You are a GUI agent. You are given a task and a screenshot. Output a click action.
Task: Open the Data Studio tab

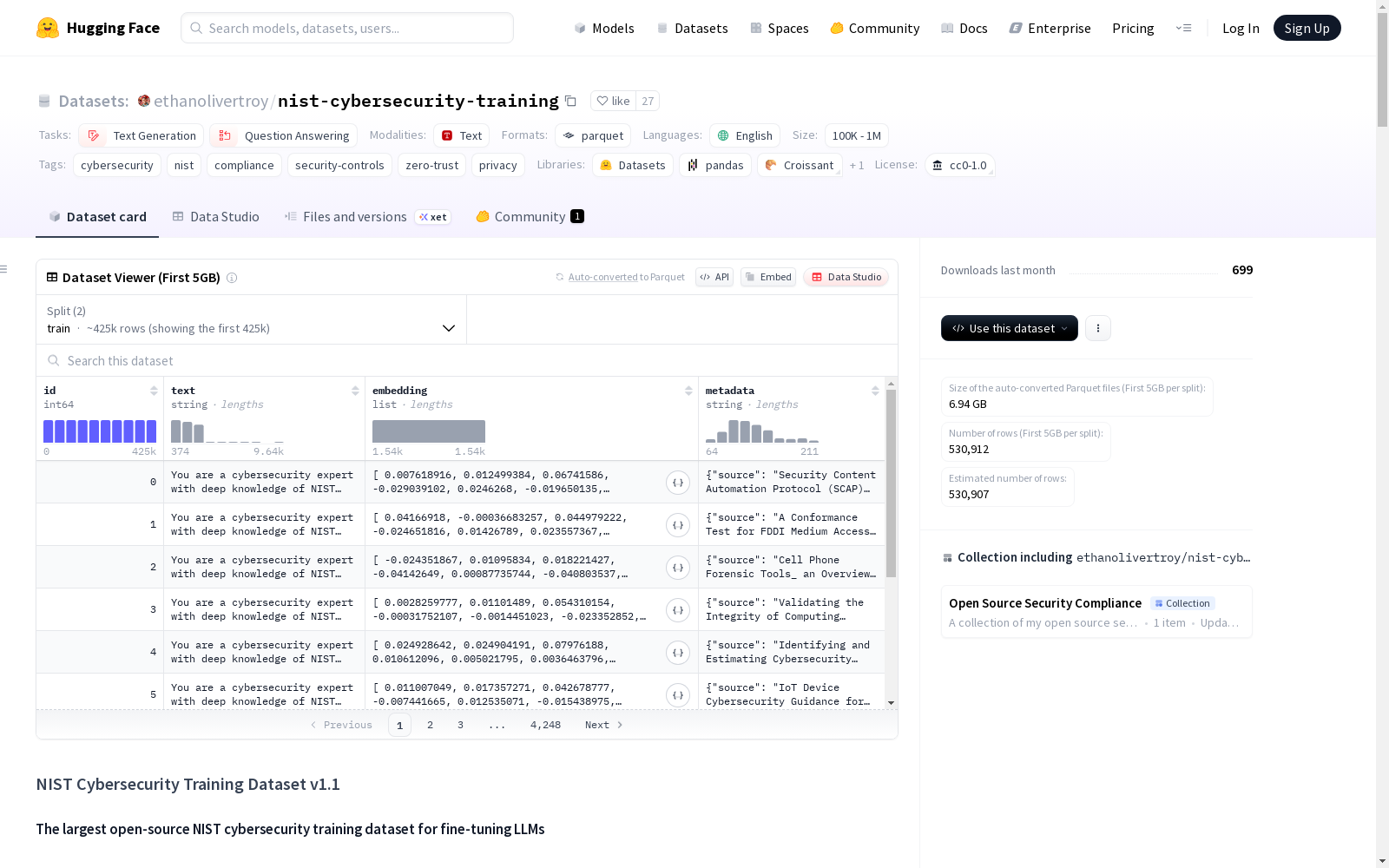point(216,217)
